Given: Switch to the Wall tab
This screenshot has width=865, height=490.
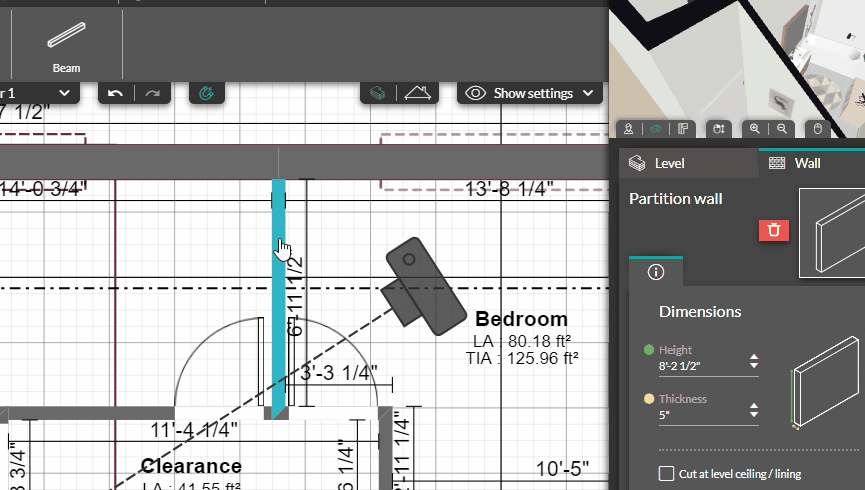Looking at the screenshot, I should [808, 163].
